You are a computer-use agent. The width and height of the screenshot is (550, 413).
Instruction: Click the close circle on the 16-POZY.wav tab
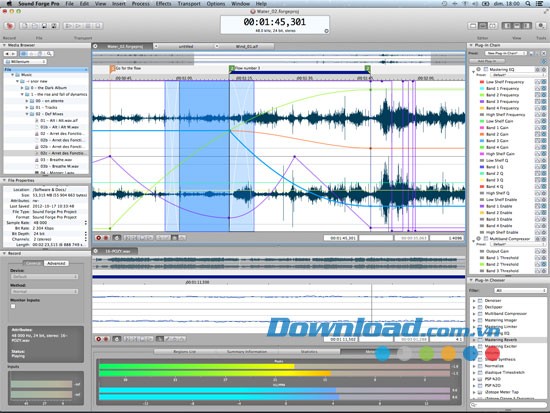click(95, 251)
